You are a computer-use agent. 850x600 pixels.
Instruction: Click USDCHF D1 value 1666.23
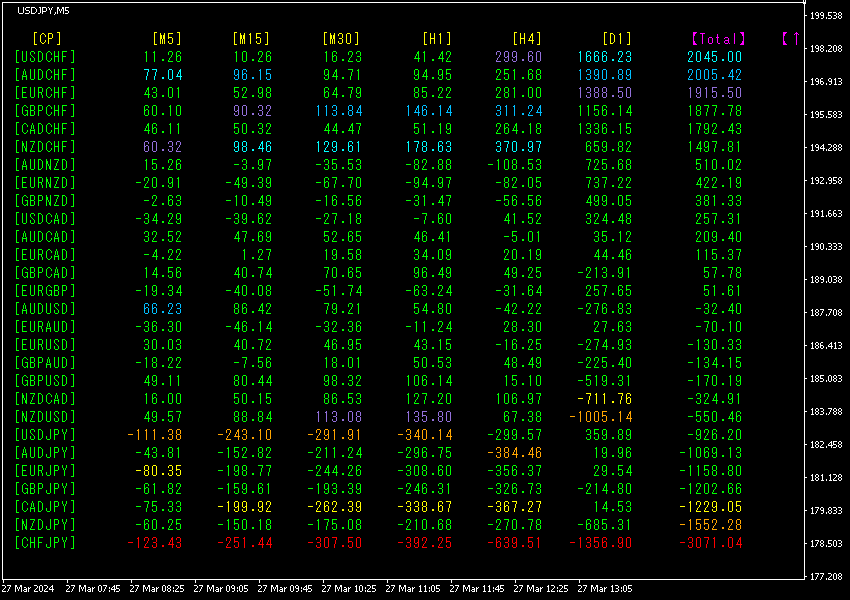click(604, 57)
